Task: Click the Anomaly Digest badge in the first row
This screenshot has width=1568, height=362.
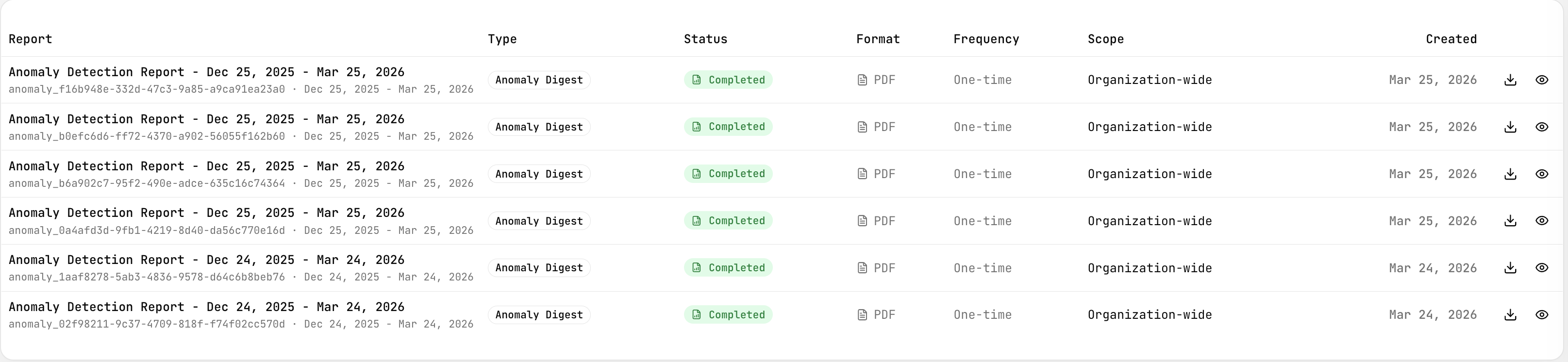Action: click(539, 80)
